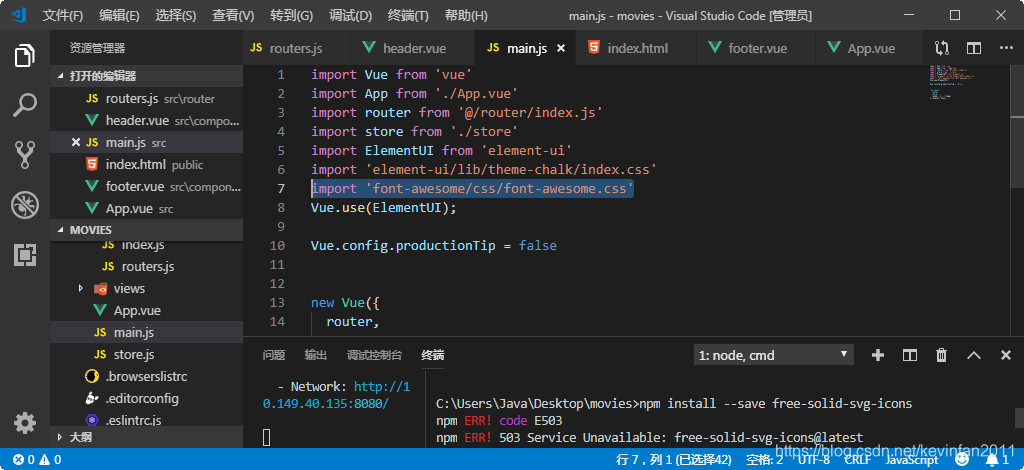Maximize the panel with the up chevron
The image size is (1024, 470).
click(x=974, y=355)
